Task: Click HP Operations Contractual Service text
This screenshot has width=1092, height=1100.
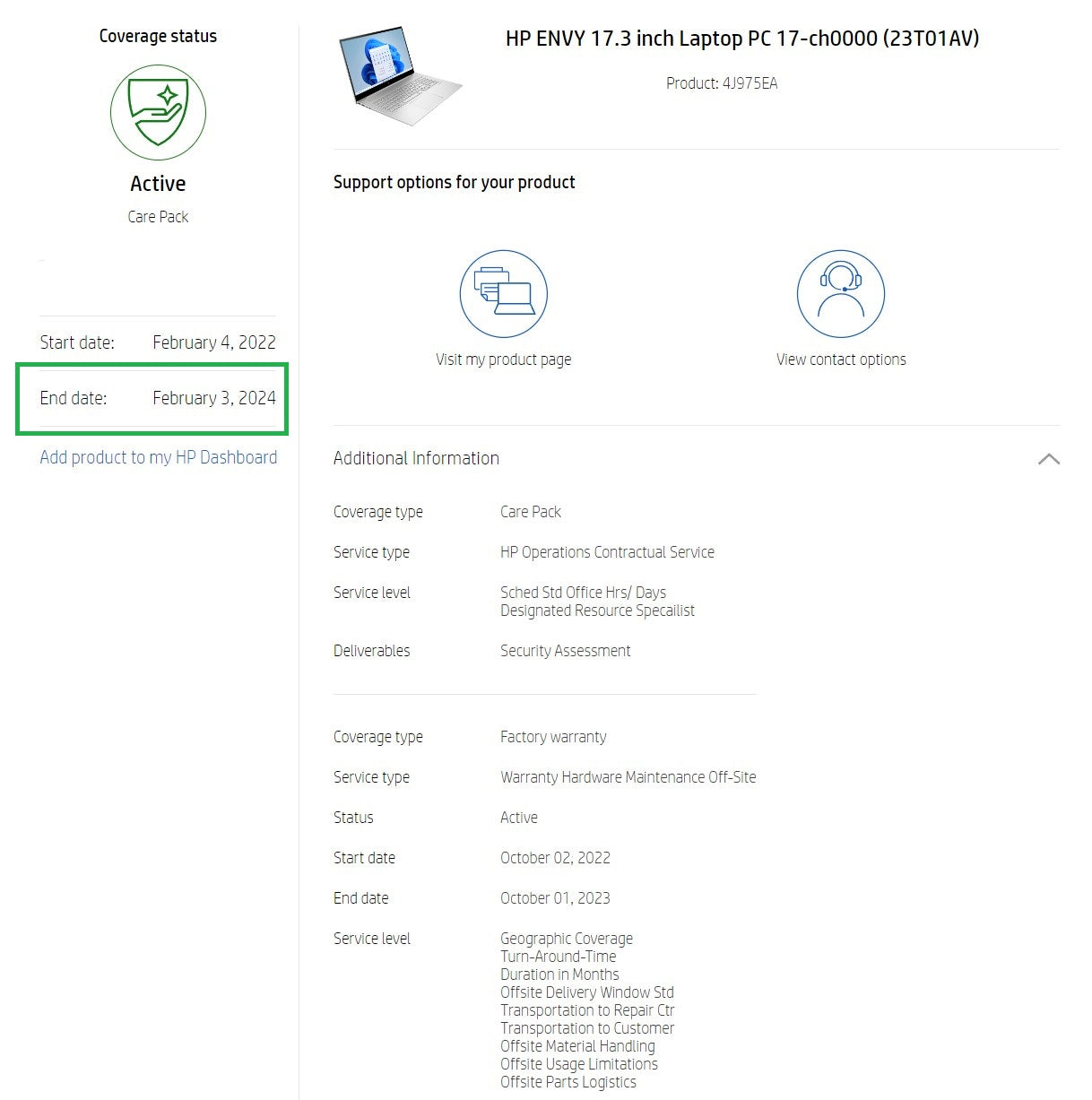Action: [x=607, y=552]
